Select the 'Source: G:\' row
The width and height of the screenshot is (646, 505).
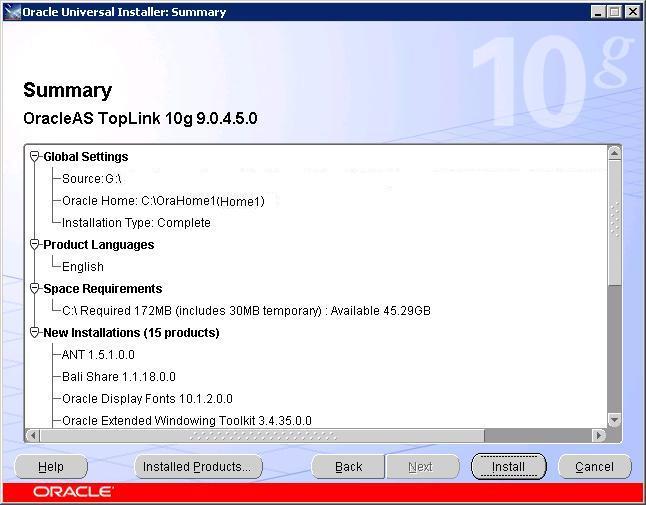point(91,179)
